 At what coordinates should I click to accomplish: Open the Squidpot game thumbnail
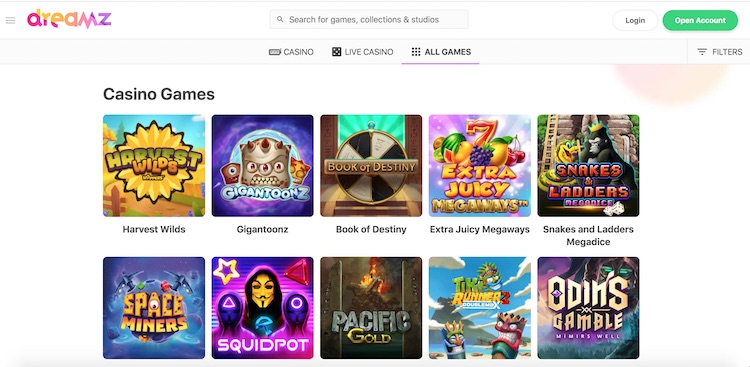click(x=263, y=308)
